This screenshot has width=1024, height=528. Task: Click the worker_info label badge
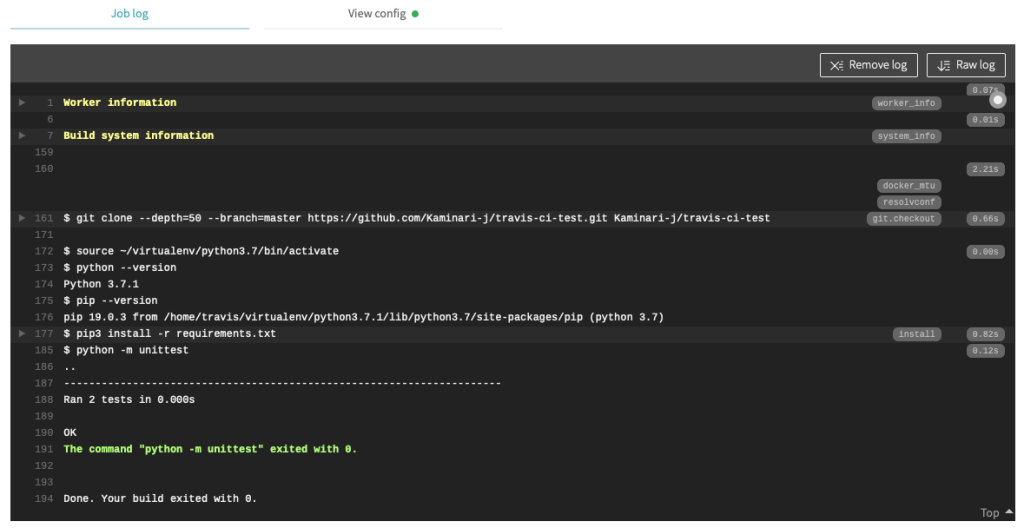[x=906, y=103]
